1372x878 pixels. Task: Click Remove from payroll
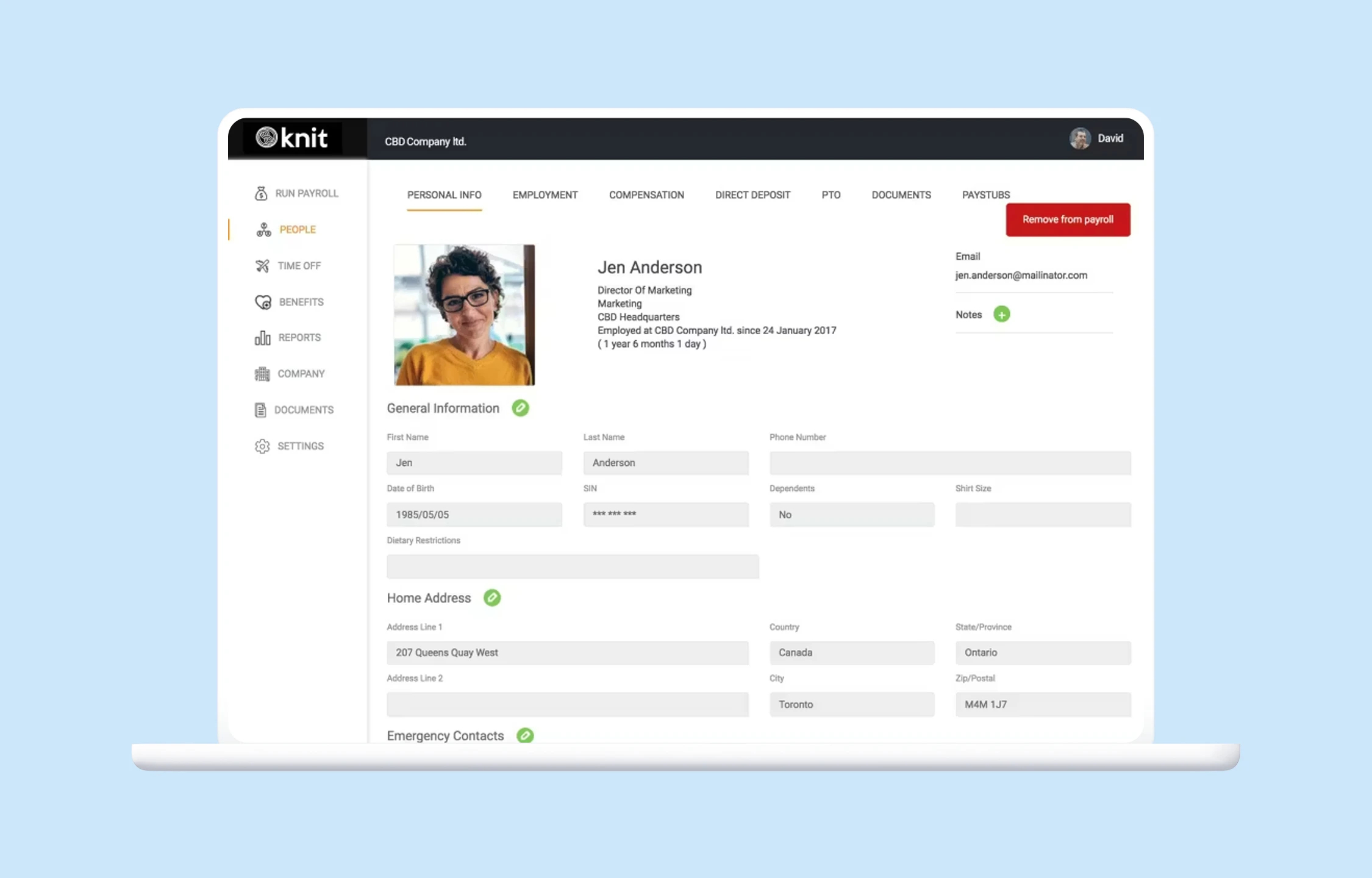click(x=1068, y=220)
